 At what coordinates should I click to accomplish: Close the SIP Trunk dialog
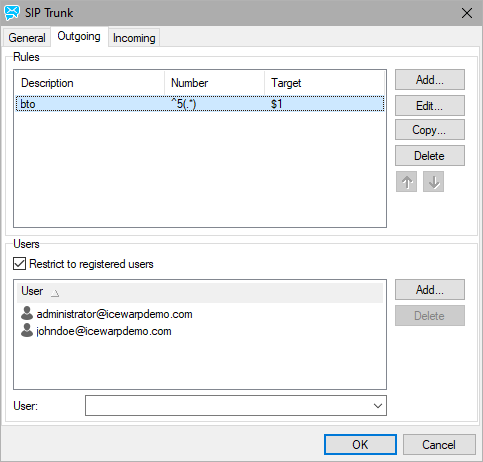point(467,13)
